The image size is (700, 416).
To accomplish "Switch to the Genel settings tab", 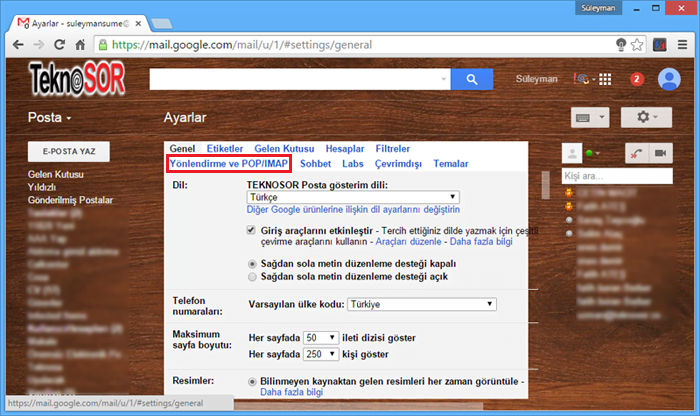I will (x=182, y=149).
